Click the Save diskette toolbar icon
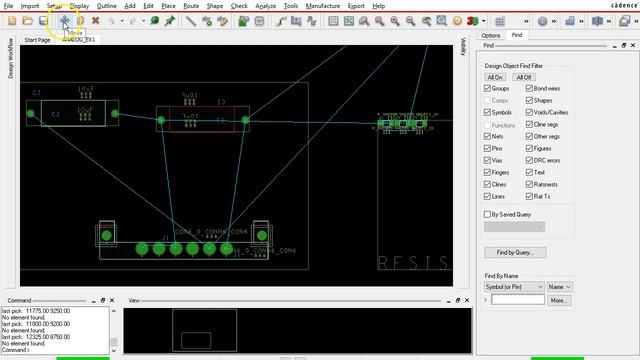The width and height of the screenshot is (640, 360). click(43, 21)
